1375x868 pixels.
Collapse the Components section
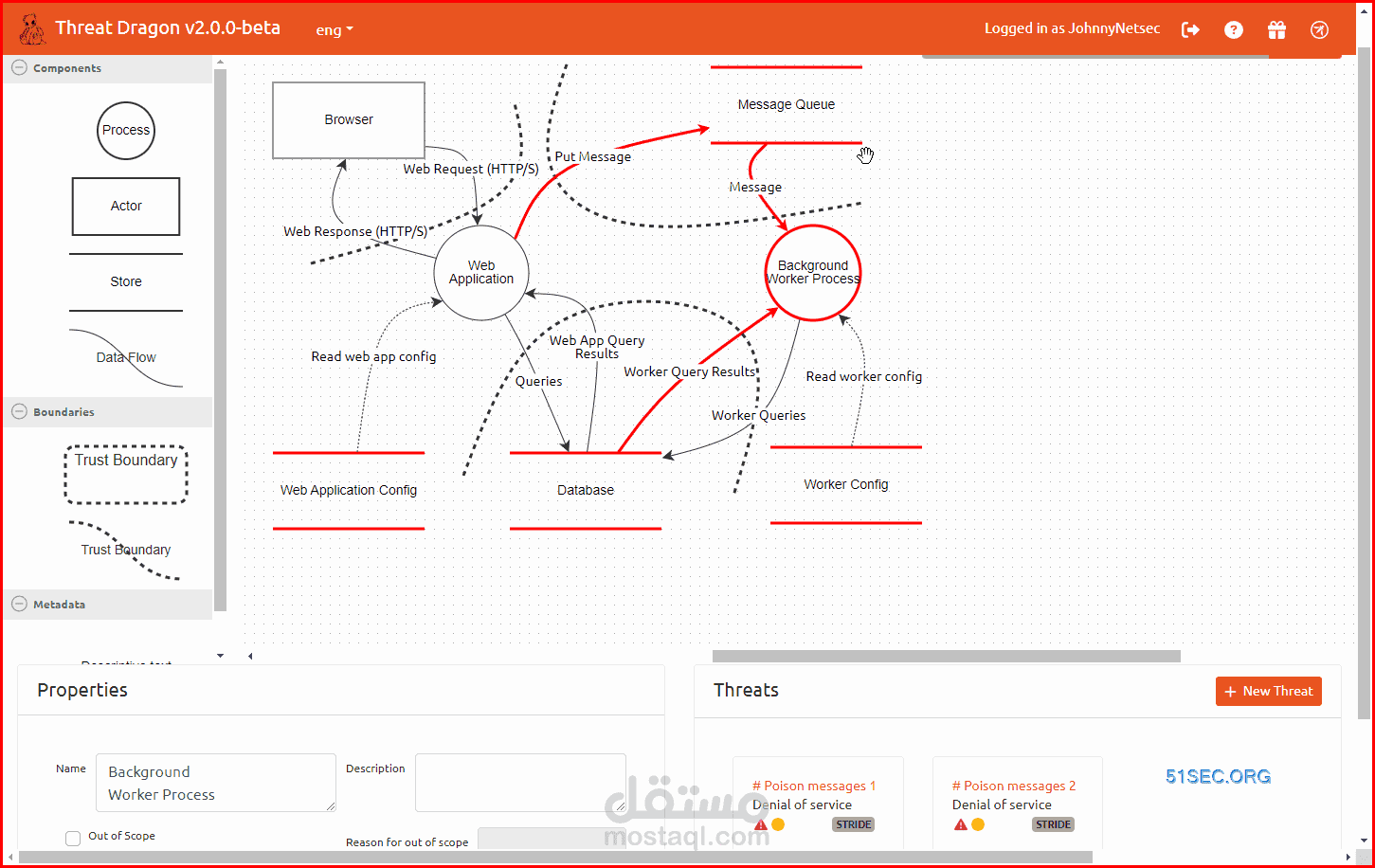pyautogui.click(x=18, y=68)
